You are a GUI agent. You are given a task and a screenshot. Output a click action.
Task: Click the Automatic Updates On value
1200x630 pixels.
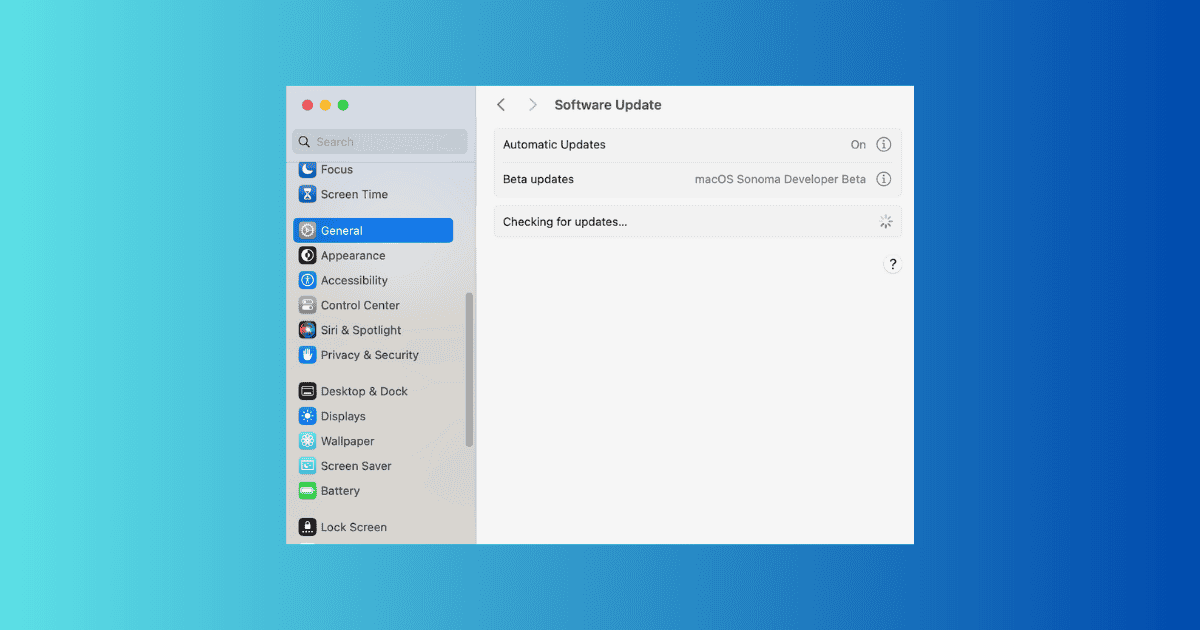[x=858, y=145]
